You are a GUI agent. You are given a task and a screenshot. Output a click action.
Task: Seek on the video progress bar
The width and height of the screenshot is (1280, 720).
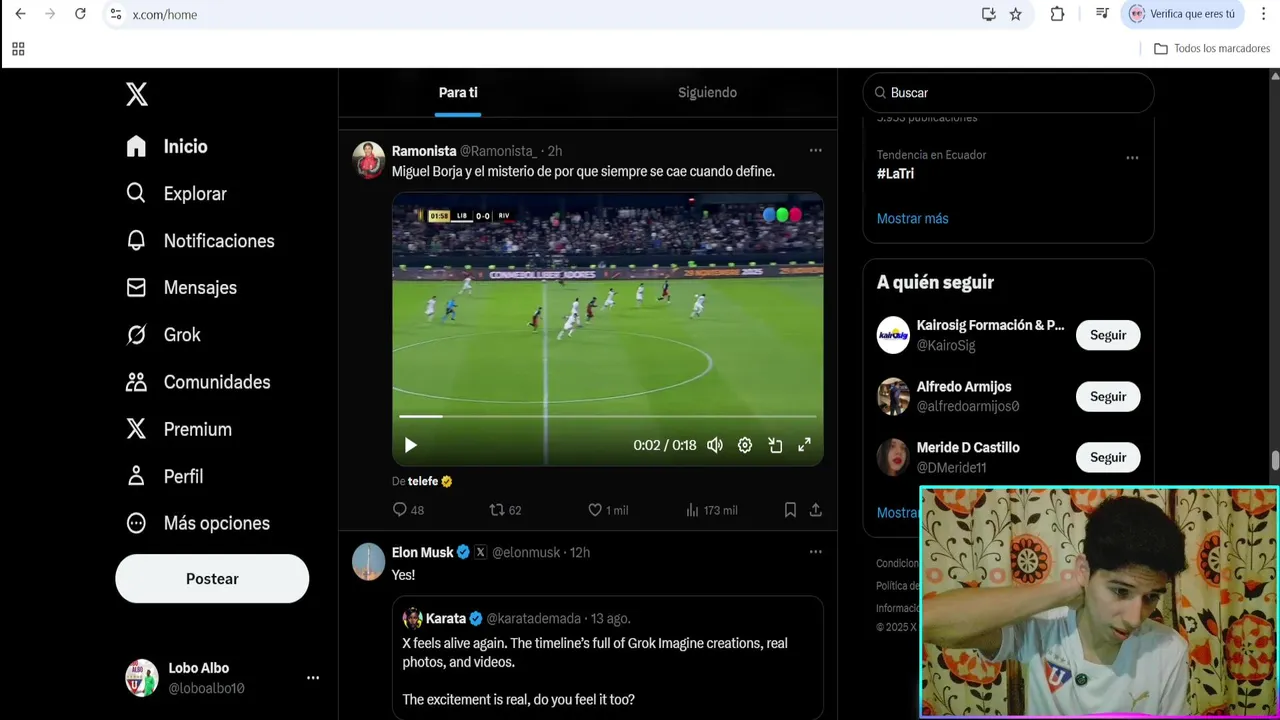[x=608, y=416]
